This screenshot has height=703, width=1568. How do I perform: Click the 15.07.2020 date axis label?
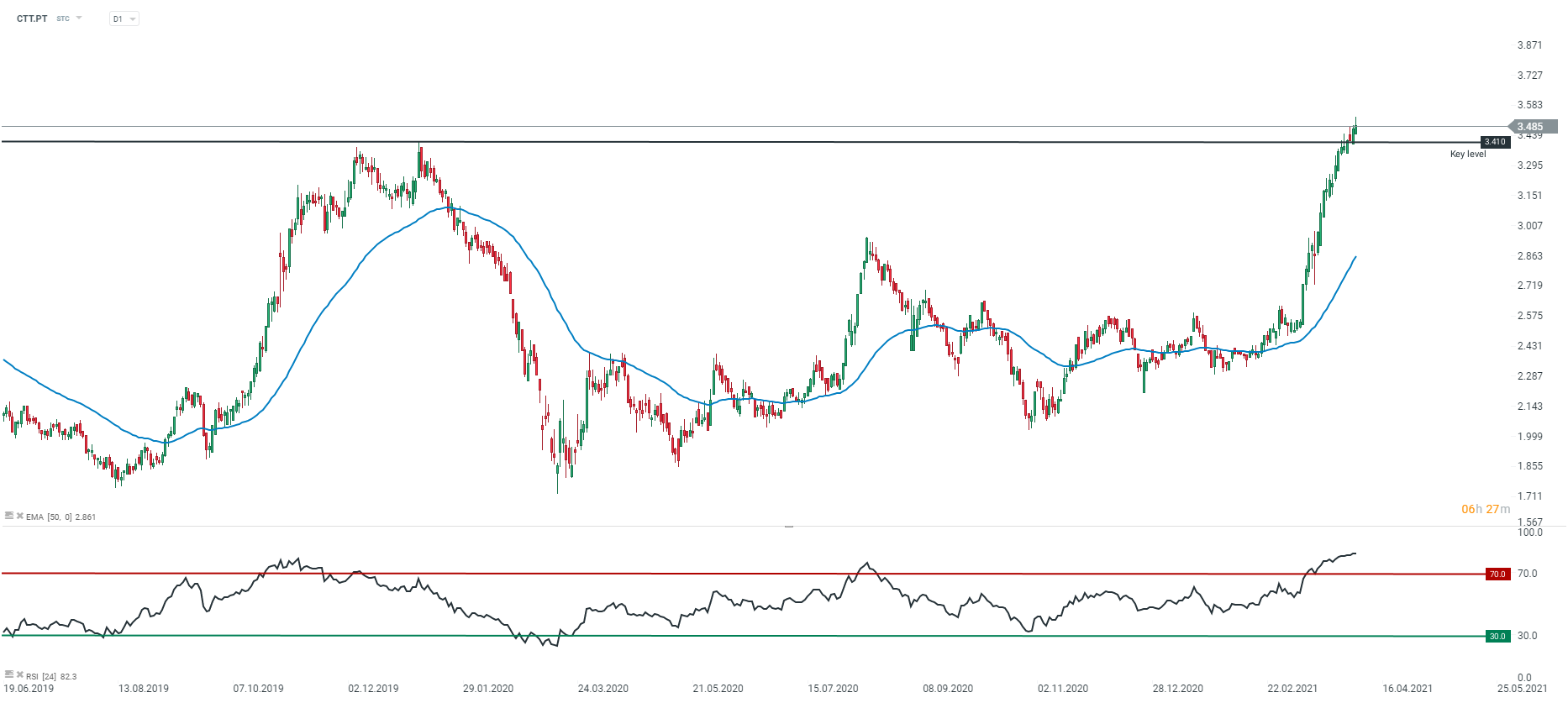point(833,689)
